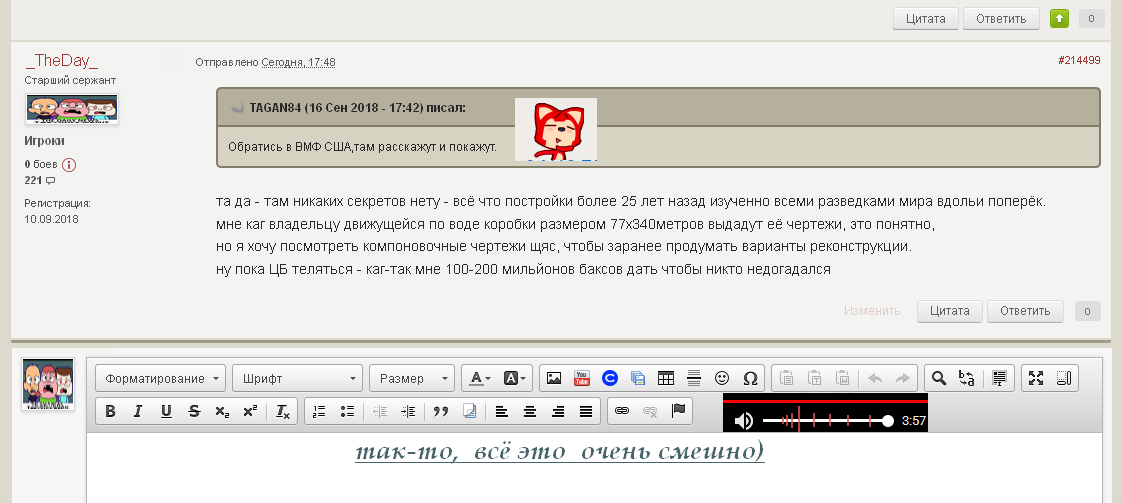Open the smiley emoticon picker
This screenshot has height=503, width=1121.
pos(722,378)
